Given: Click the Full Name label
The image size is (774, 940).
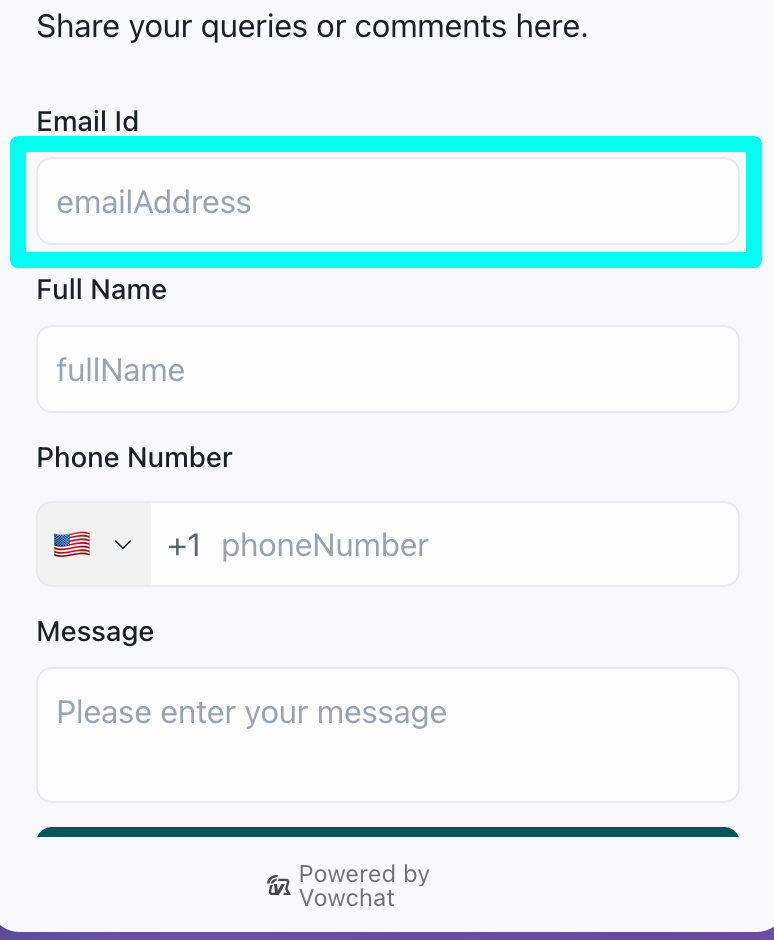Looking at the screenshot, I should [x=102, y=290].
